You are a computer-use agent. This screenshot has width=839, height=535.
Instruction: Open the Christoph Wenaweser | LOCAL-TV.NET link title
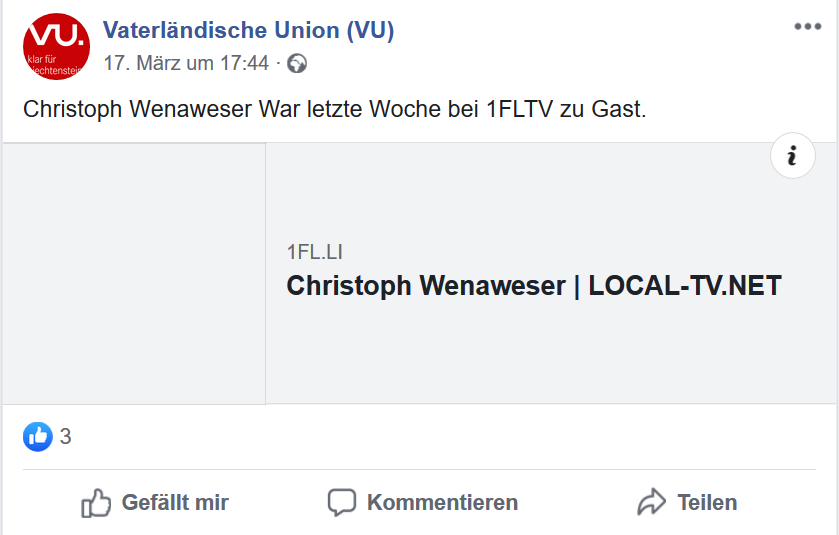click(x=533, y=286)
